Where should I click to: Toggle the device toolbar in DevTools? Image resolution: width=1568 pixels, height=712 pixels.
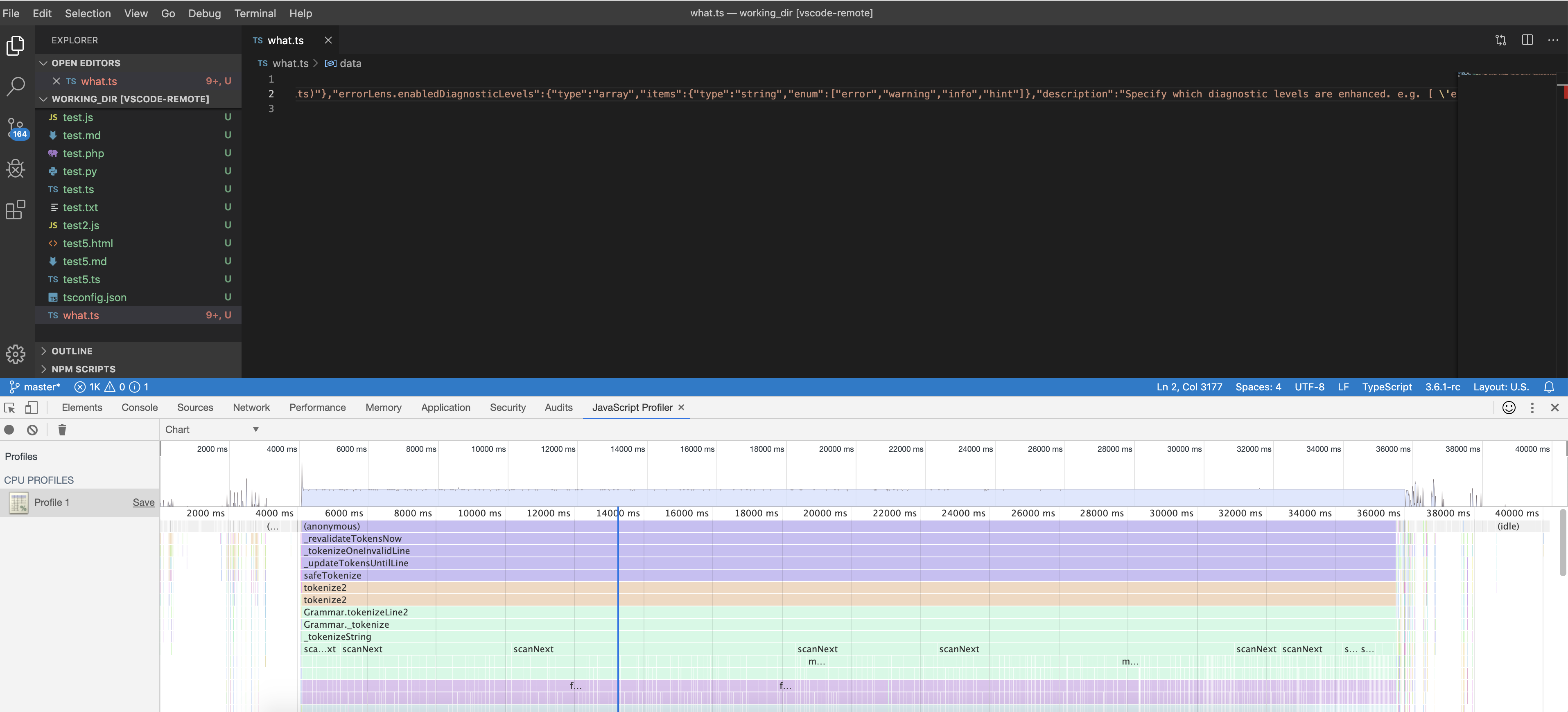[31, 407]
